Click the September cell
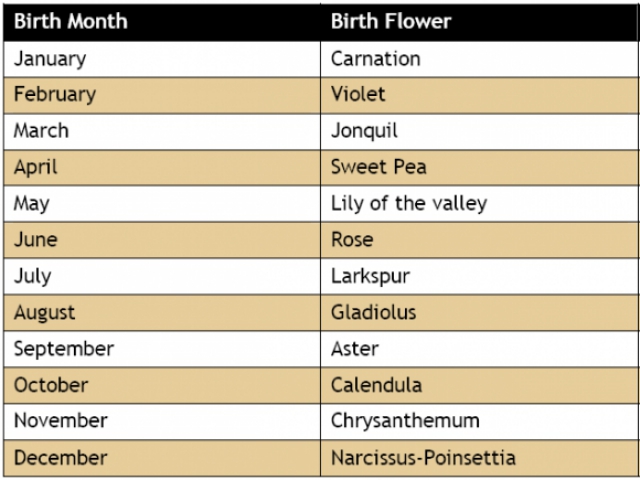 (x=162, y=349)
